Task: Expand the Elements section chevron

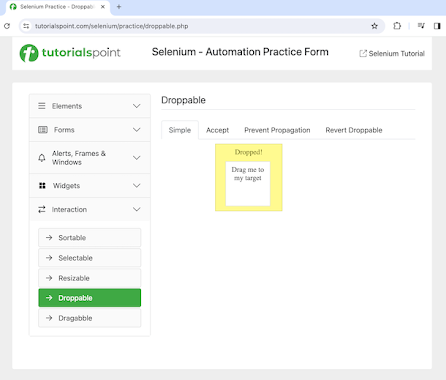Action: 137,106
